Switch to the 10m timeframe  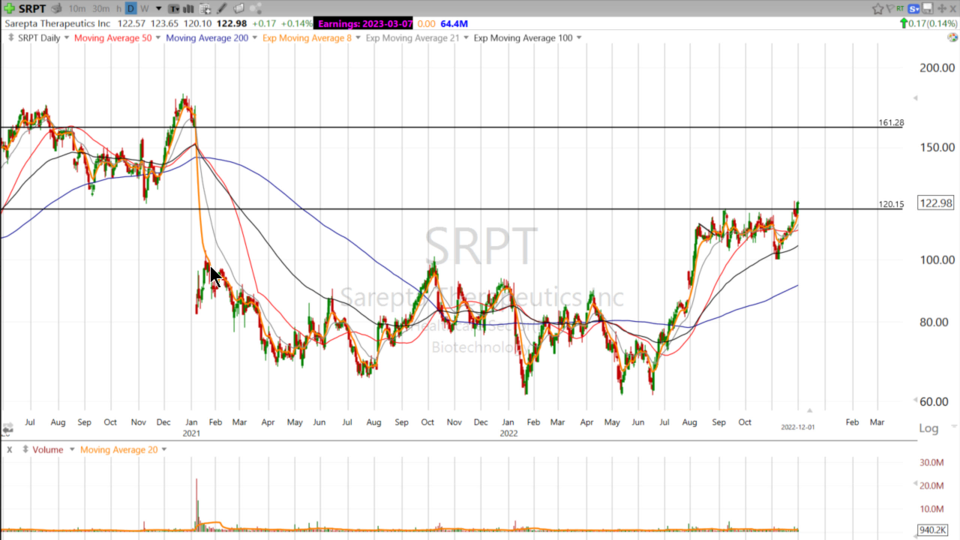(x=77, y=9)
